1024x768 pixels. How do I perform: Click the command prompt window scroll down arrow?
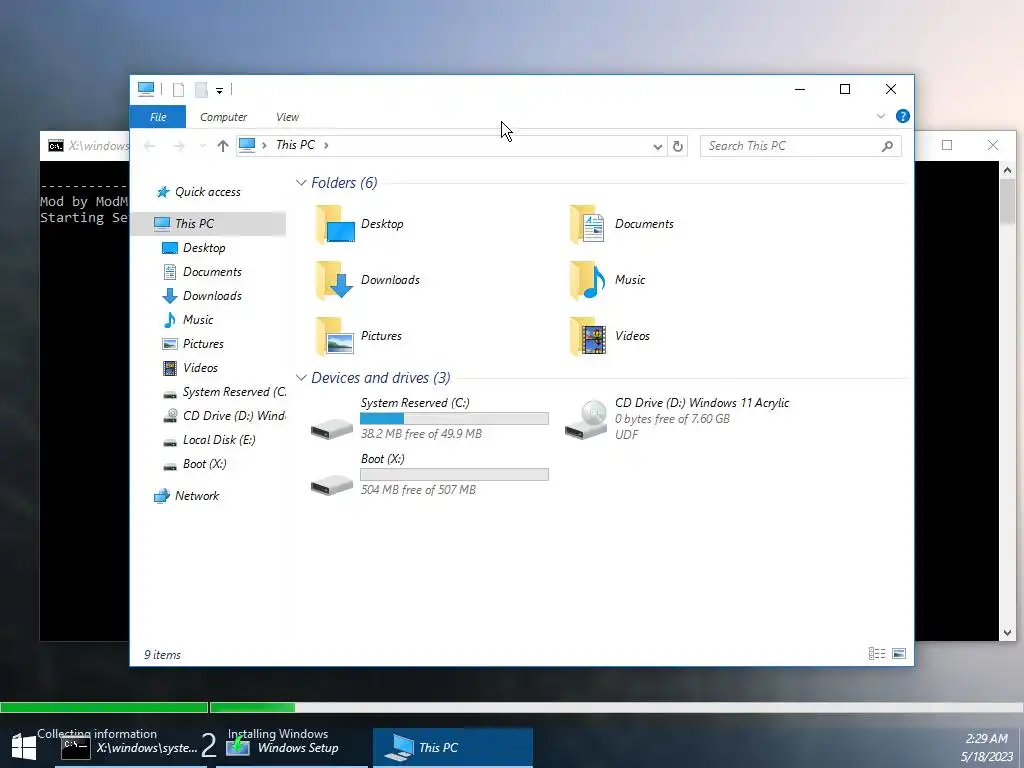click(1007, 633)
